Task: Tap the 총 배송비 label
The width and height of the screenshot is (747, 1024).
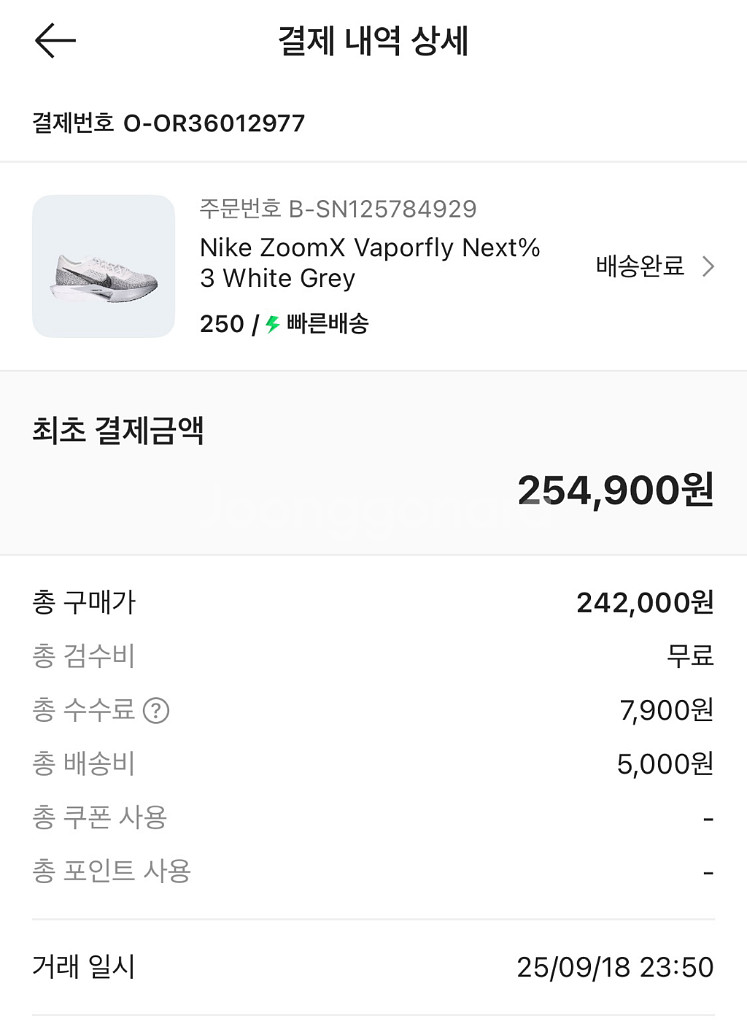Action: click(83, 764)
